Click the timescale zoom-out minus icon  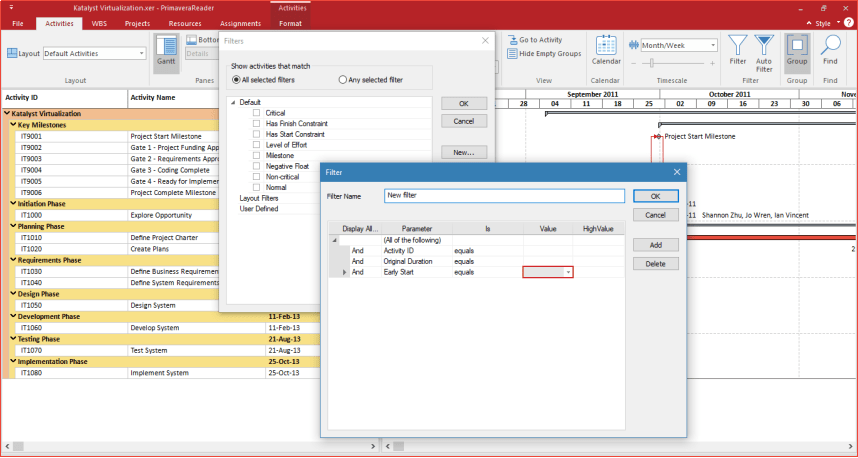[634, 63]
